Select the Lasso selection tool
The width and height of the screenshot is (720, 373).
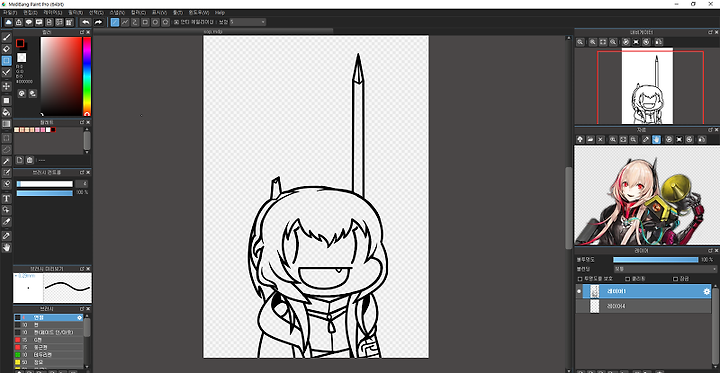coord(6,149)
